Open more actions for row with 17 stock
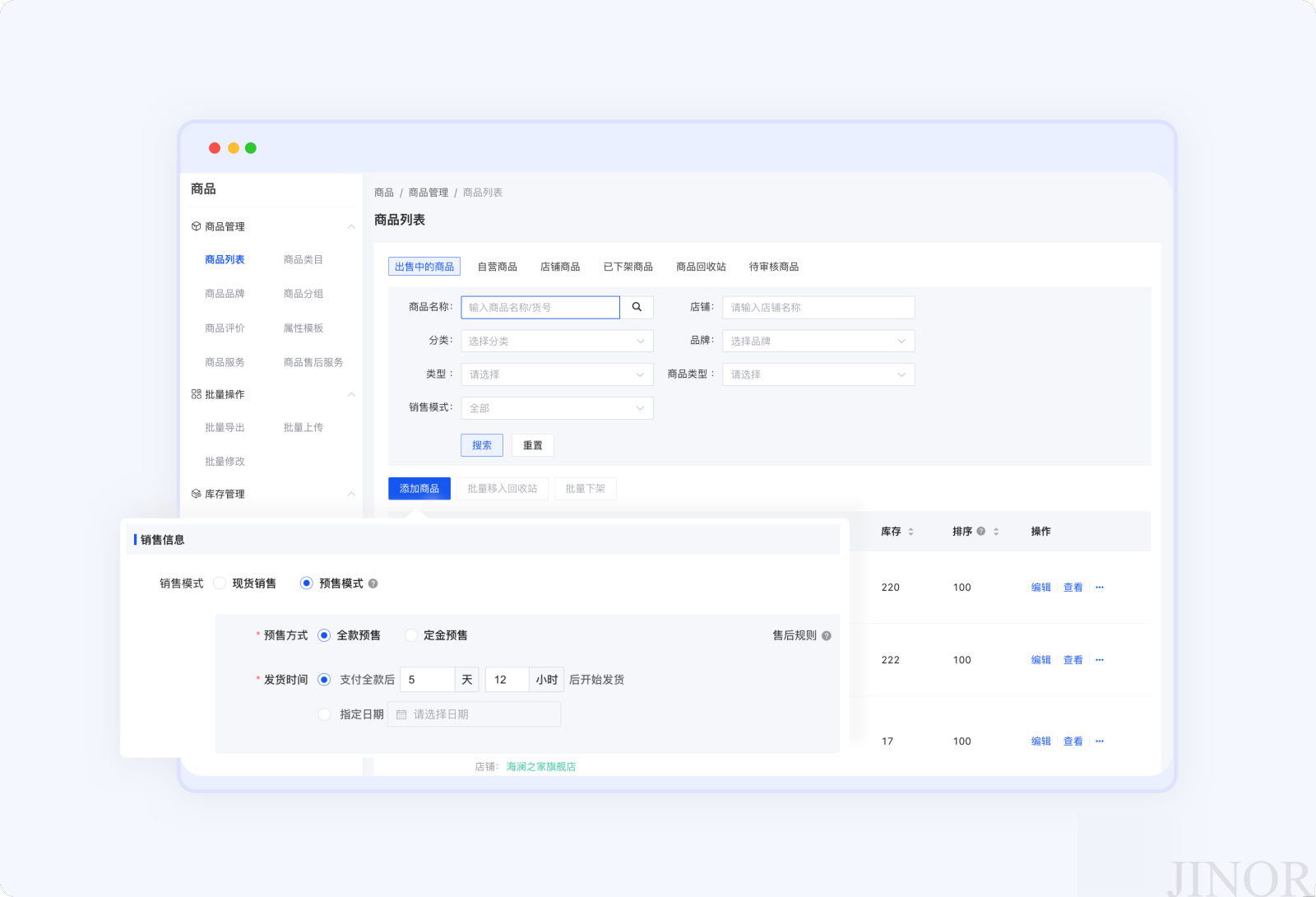Viewport: 1316px width, 897px height. (1100, 741)
